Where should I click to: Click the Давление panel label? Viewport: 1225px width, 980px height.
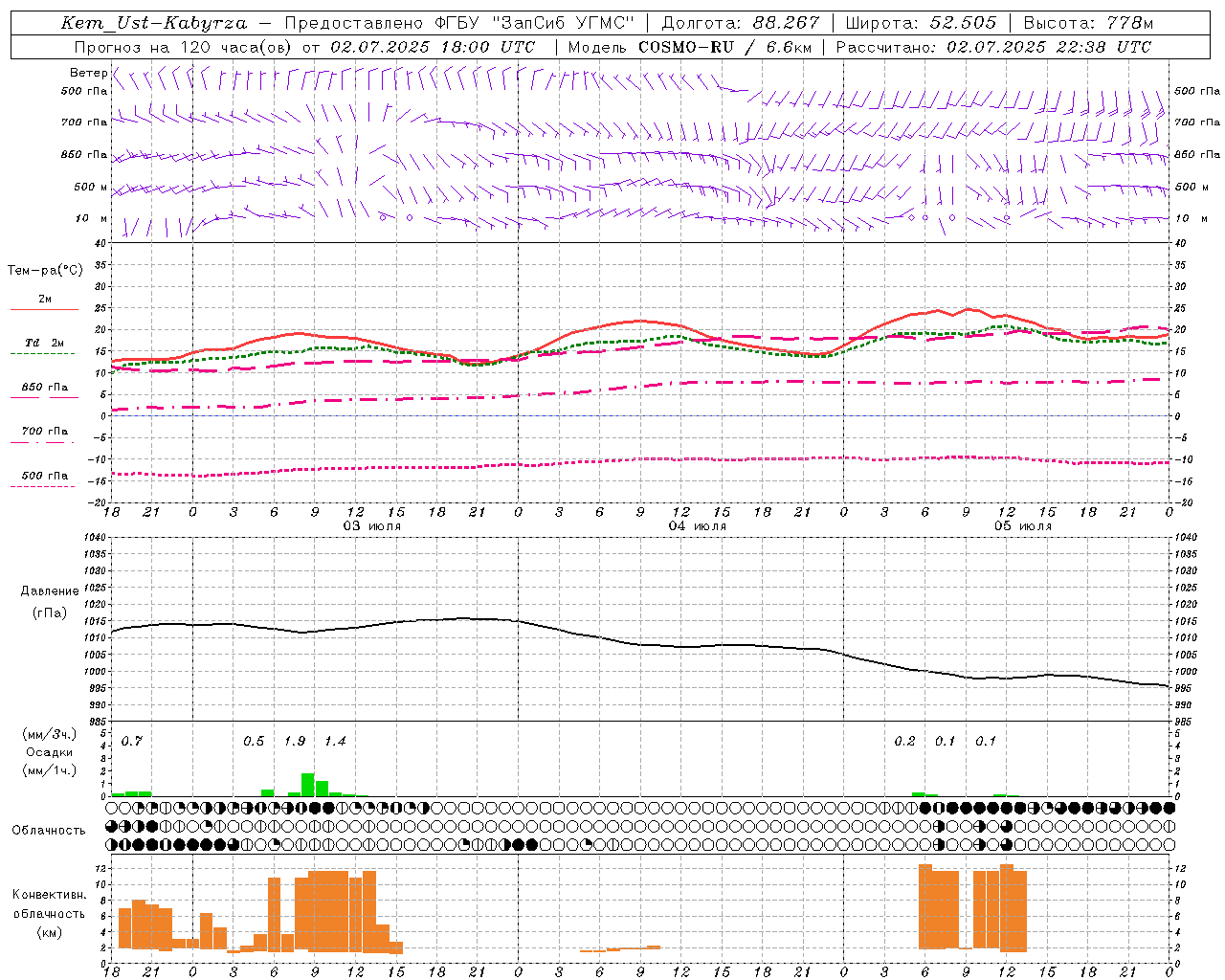click(x=50, y=591)
